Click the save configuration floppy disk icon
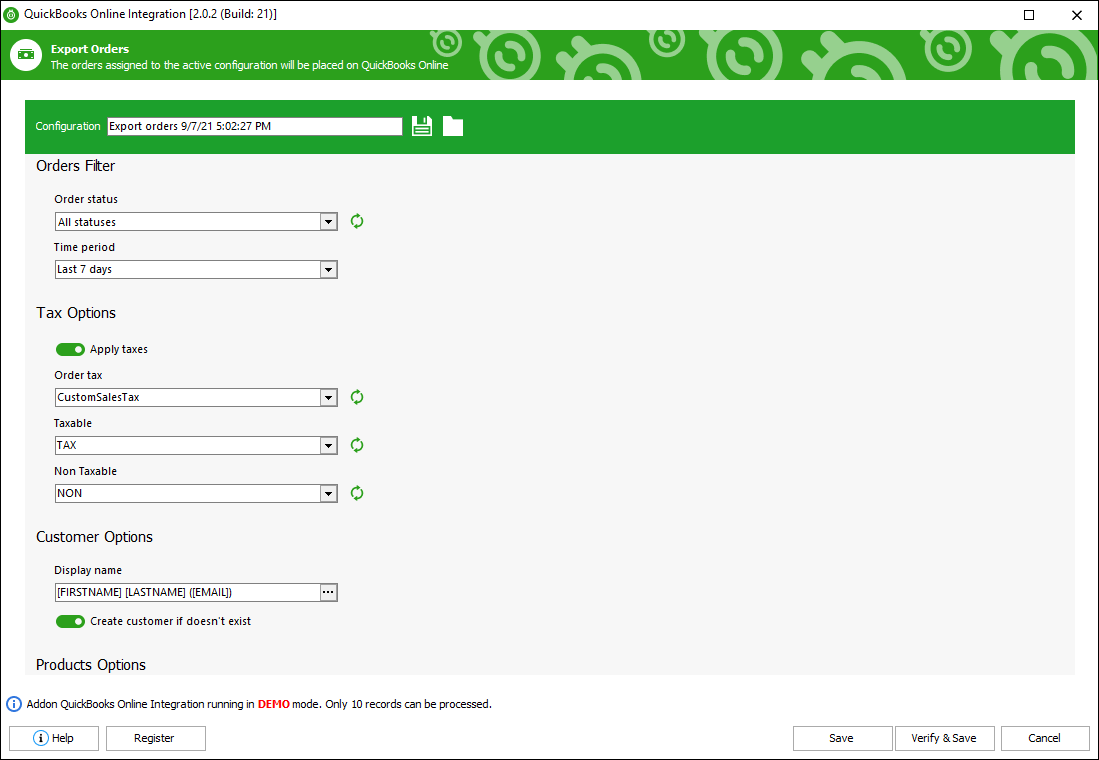 [x=422, y=126]
